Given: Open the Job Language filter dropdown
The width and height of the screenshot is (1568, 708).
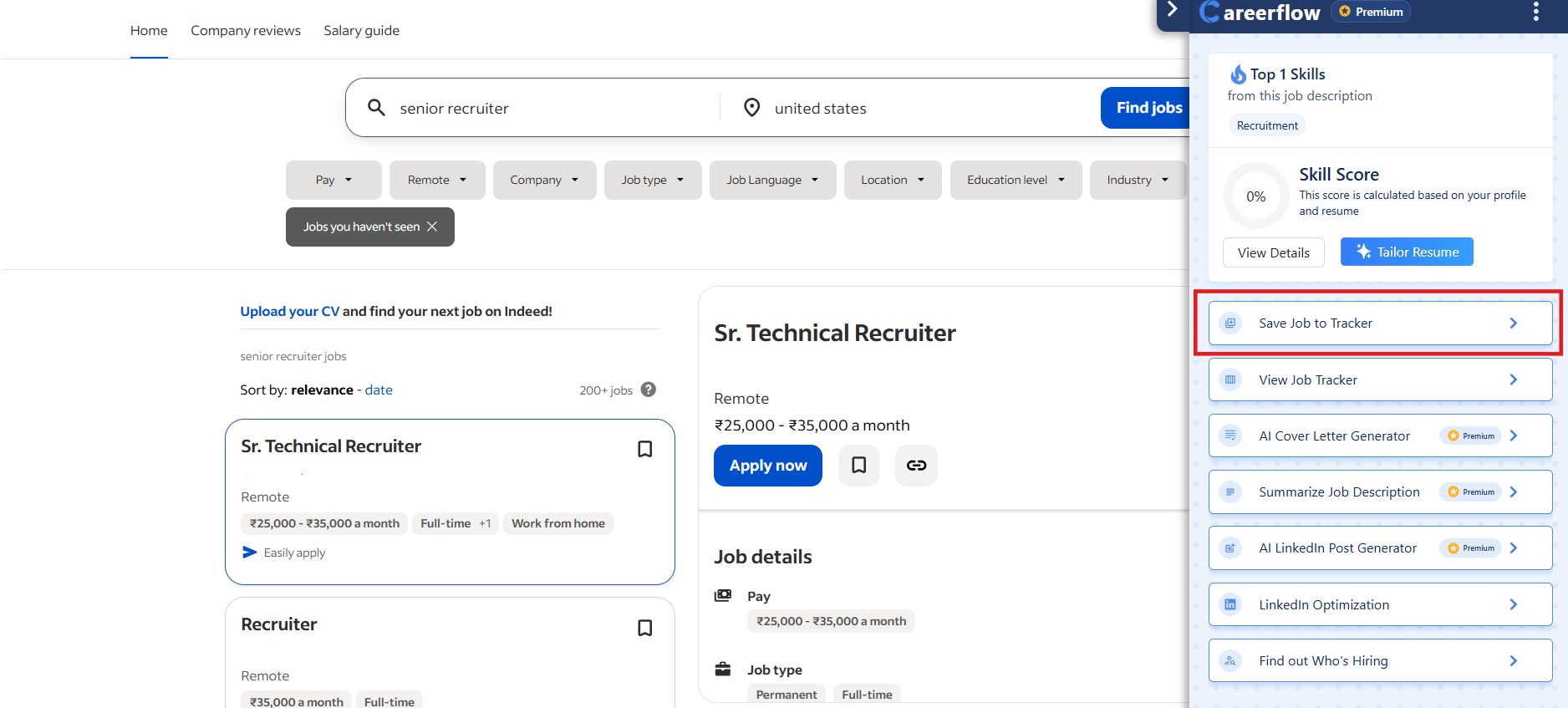Looking at the screenshot, I should coord(773,180).
